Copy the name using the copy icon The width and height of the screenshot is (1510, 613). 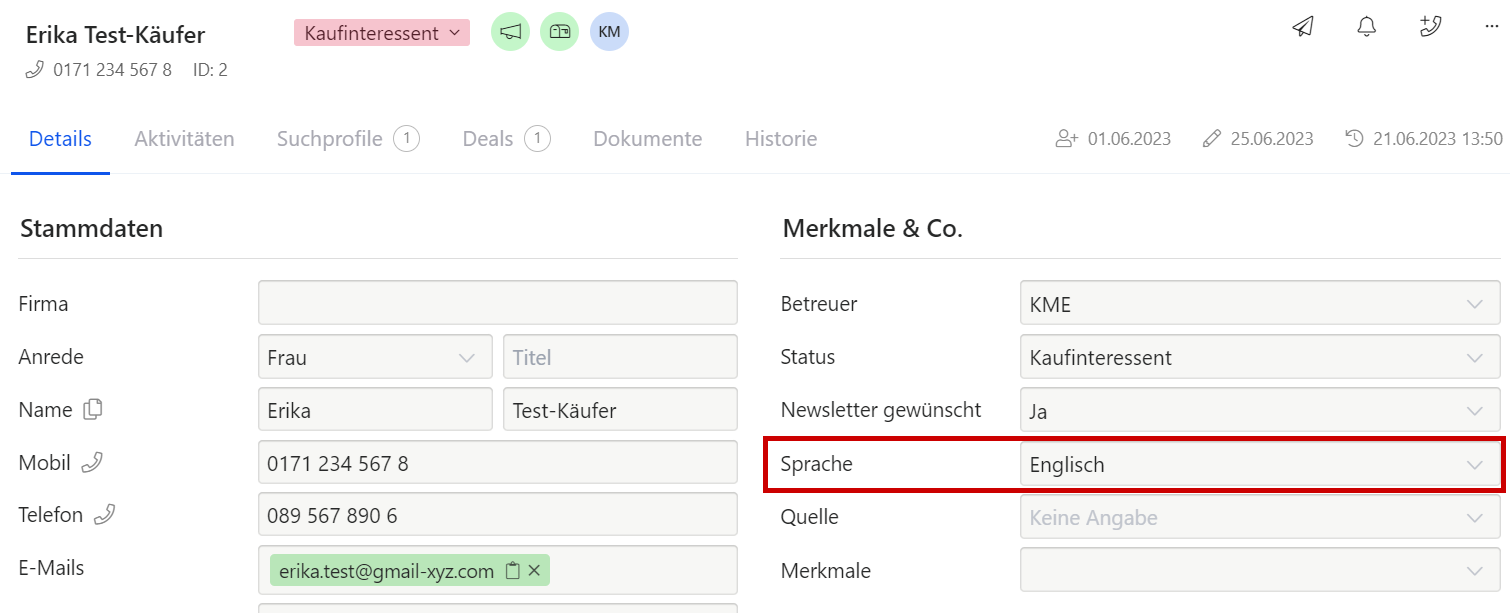click(x=93, y=409)
